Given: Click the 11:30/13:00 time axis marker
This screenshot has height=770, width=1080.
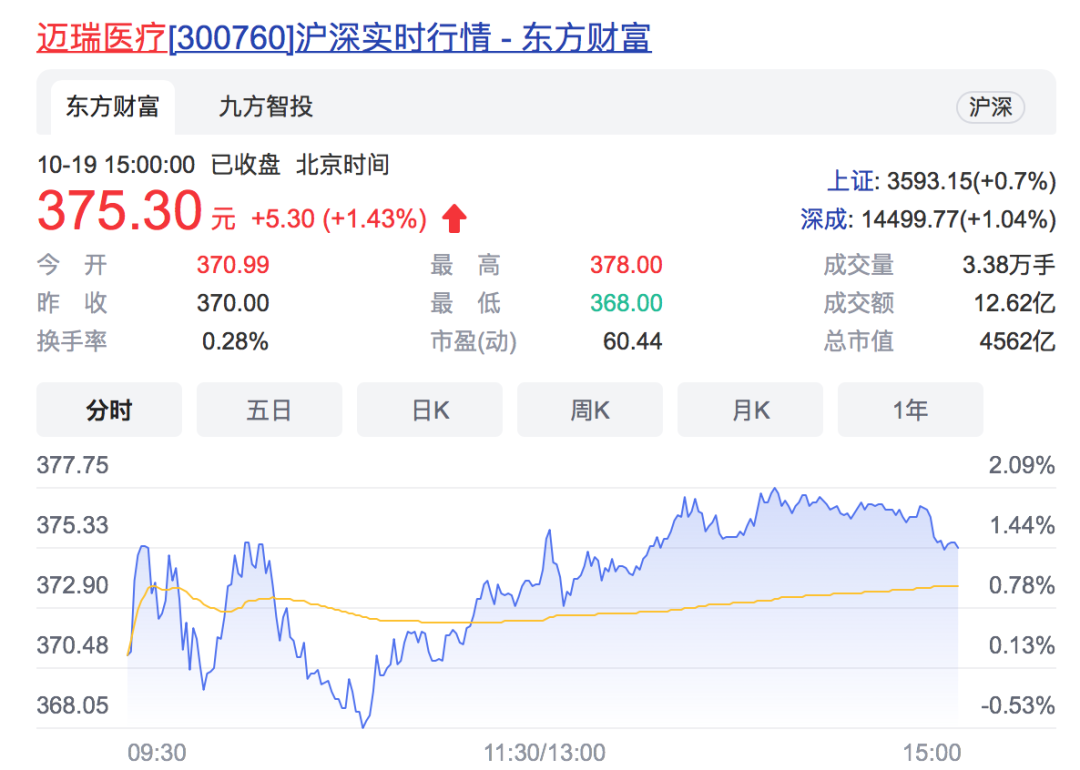Looking at the screenshot, I should [544, 752].
